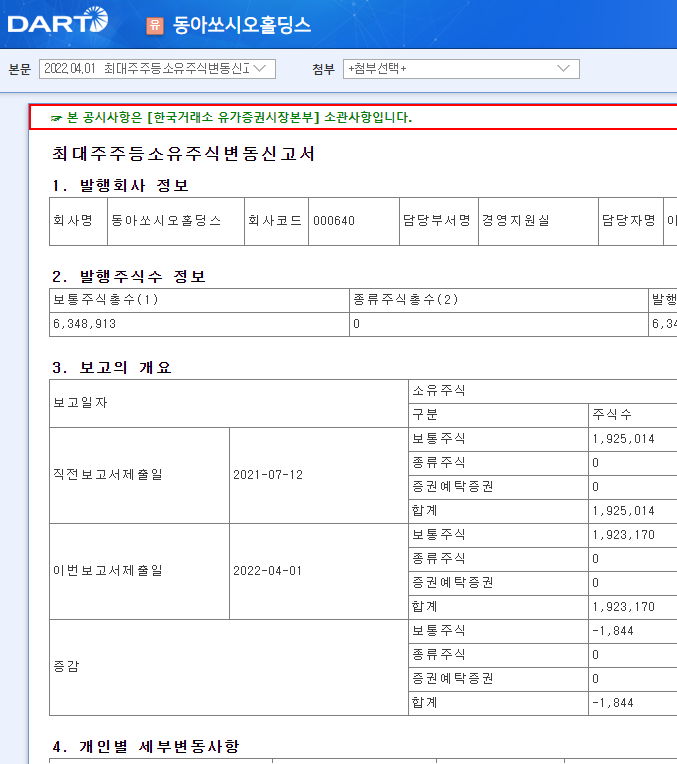Click the 첨부 label
The image size is (677, 764).
(324, 69)
